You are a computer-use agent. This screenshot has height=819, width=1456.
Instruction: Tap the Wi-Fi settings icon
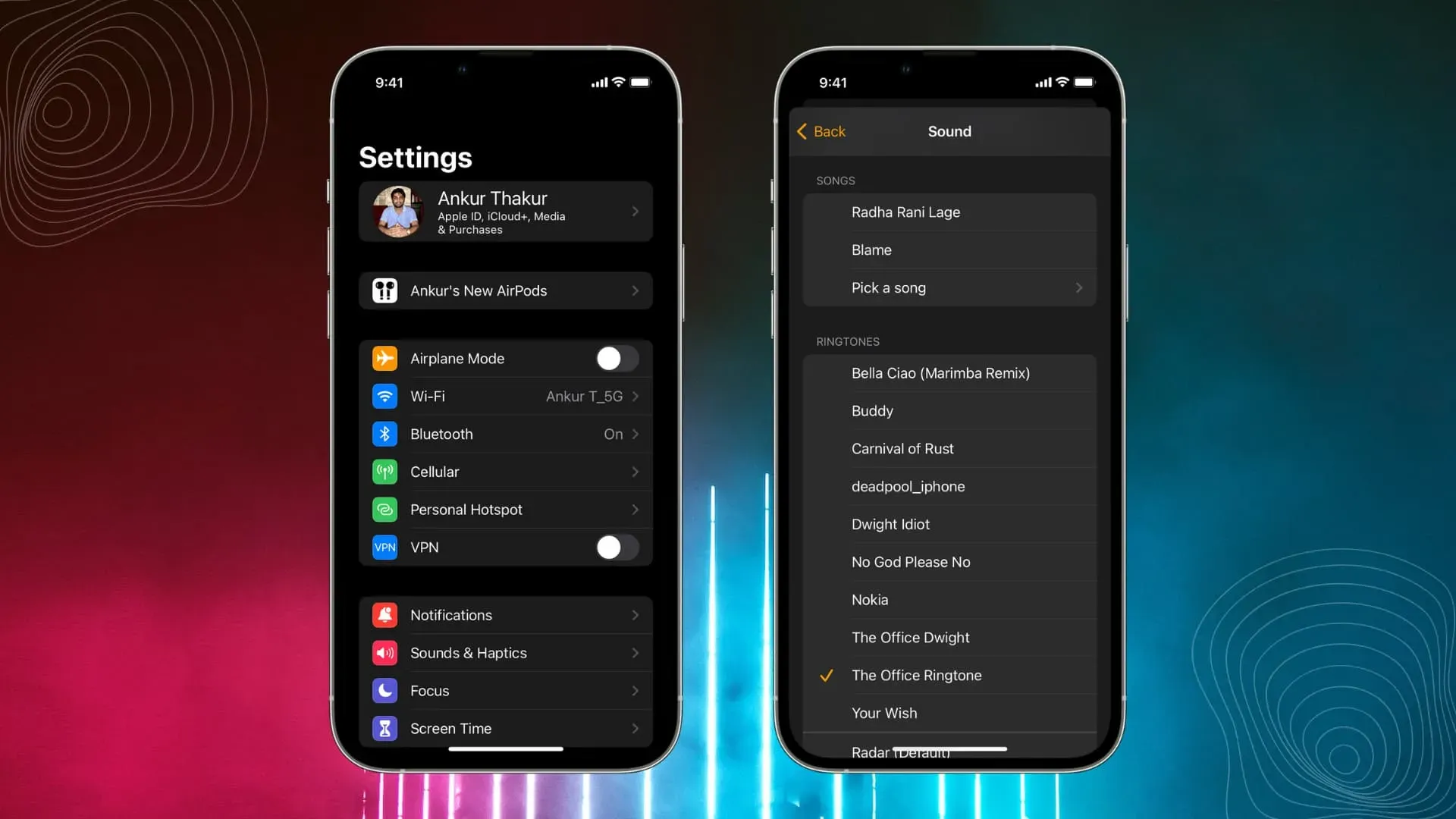coord(384,396)
